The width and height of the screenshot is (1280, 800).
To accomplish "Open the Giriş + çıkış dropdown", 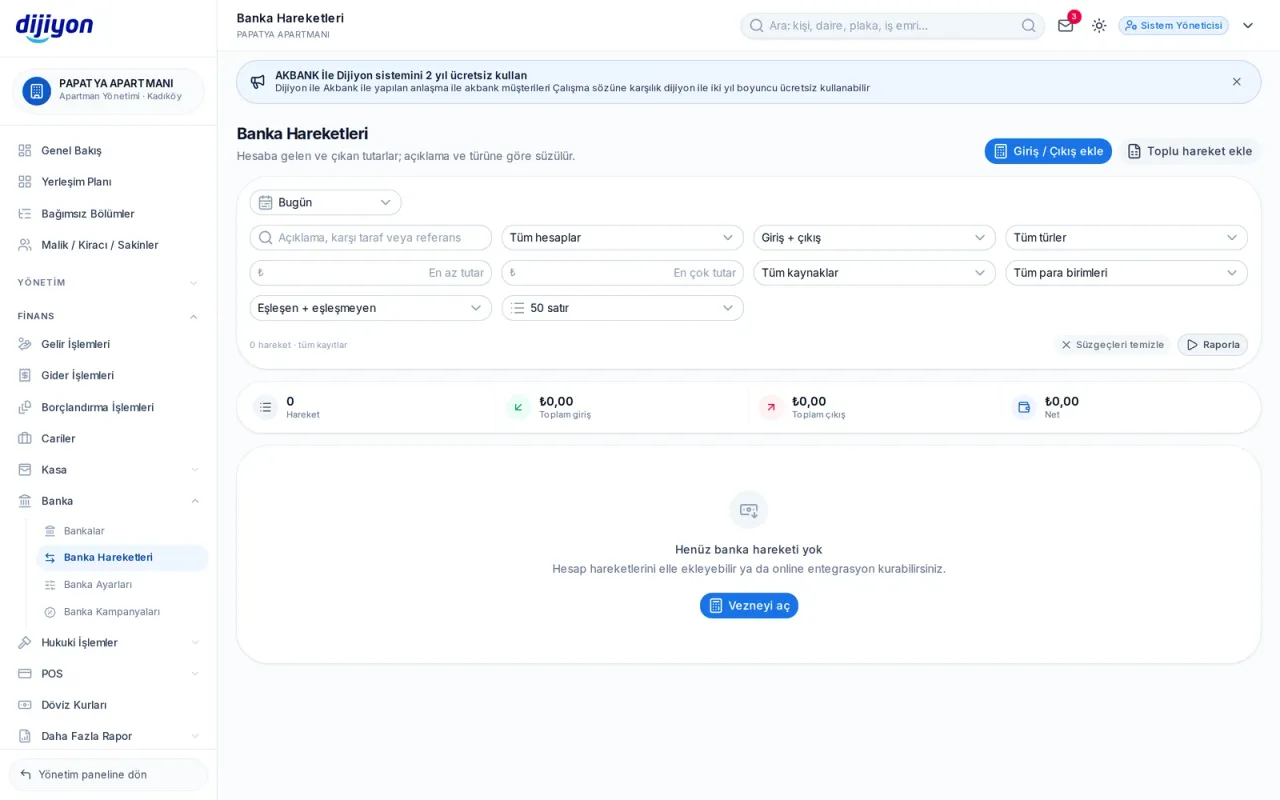I will click(x=874, y=237).
